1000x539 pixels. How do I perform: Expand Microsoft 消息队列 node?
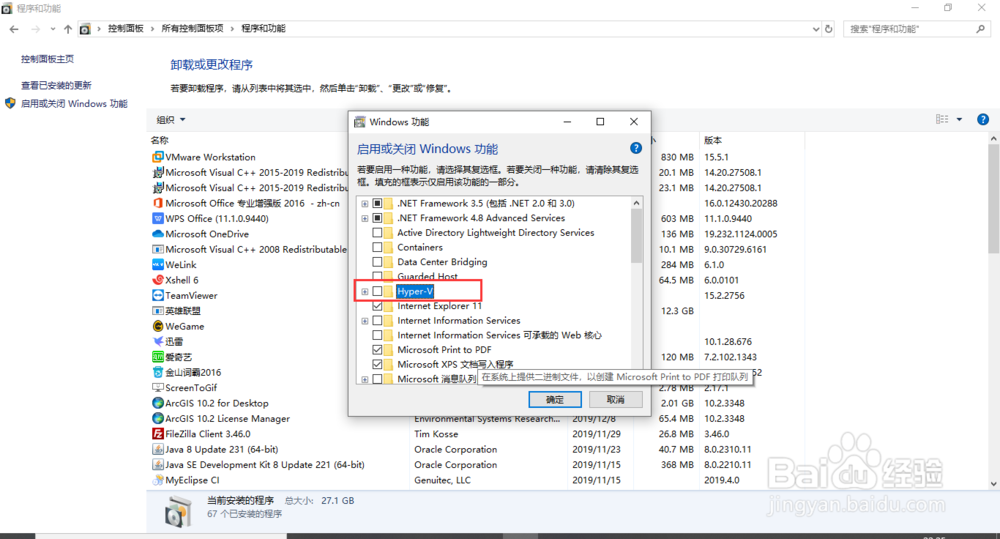click(x=365, y=379)
